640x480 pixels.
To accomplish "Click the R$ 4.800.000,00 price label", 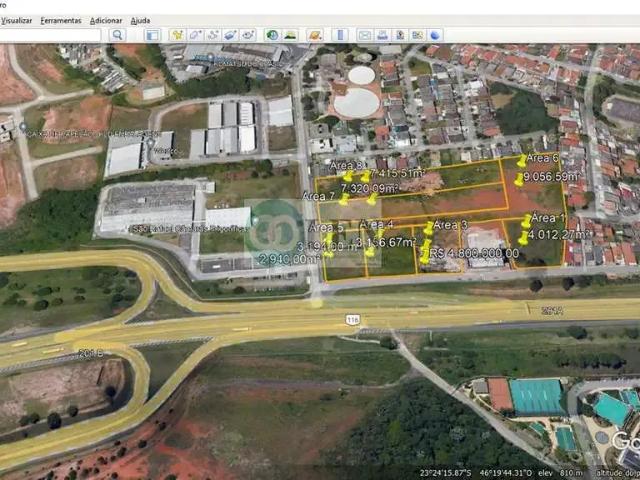I will [x=474, y=253].
